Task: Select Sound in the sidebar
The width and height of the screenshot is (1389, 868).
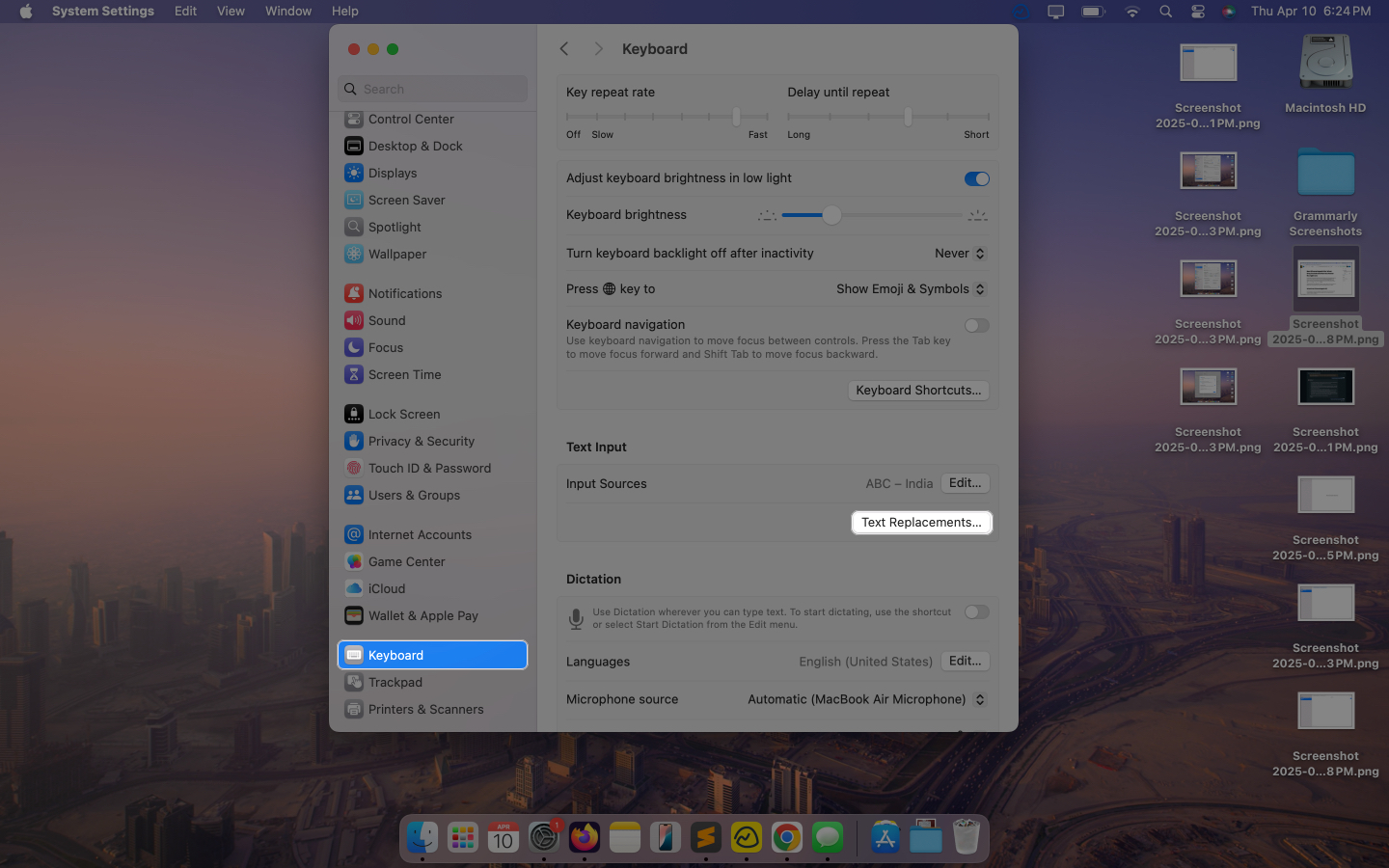Action: tap(388, 320)
